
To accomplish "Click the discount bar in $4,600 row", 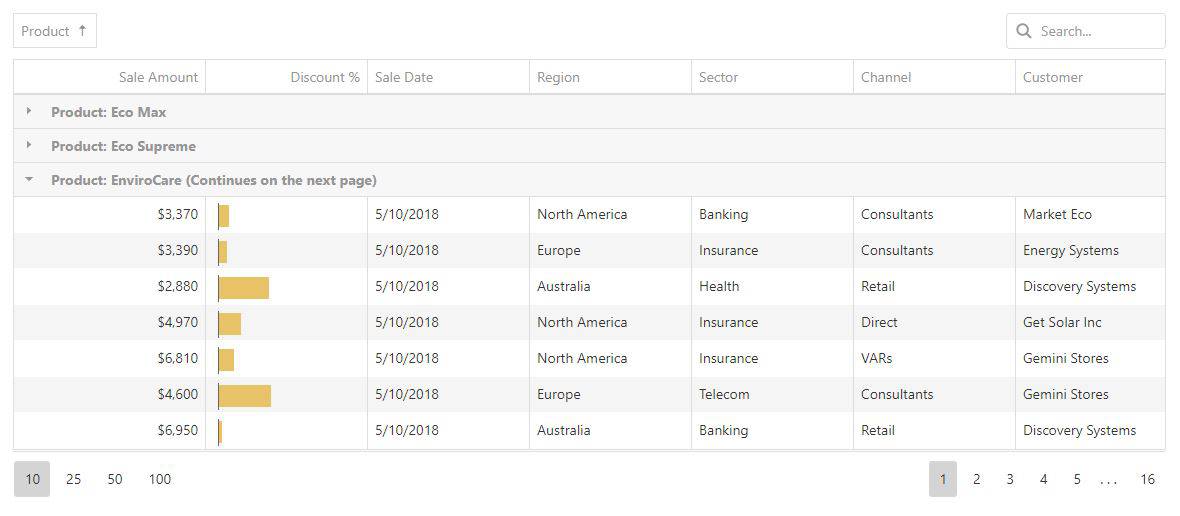I will [x=245, y=396].
